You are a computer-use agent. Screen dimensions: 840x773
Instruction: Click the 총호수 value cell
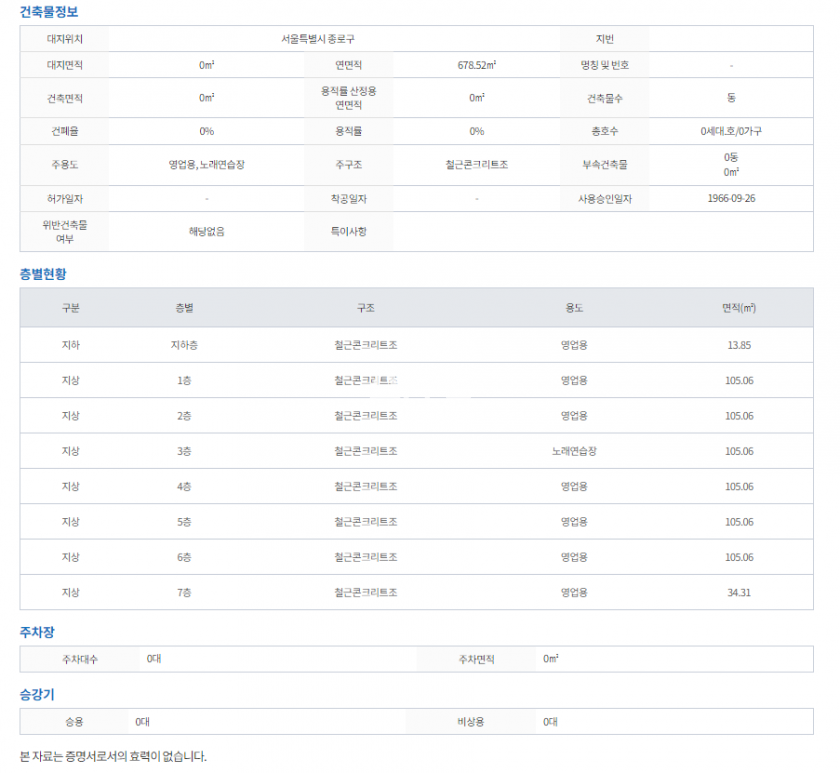(x=731, y=131)
